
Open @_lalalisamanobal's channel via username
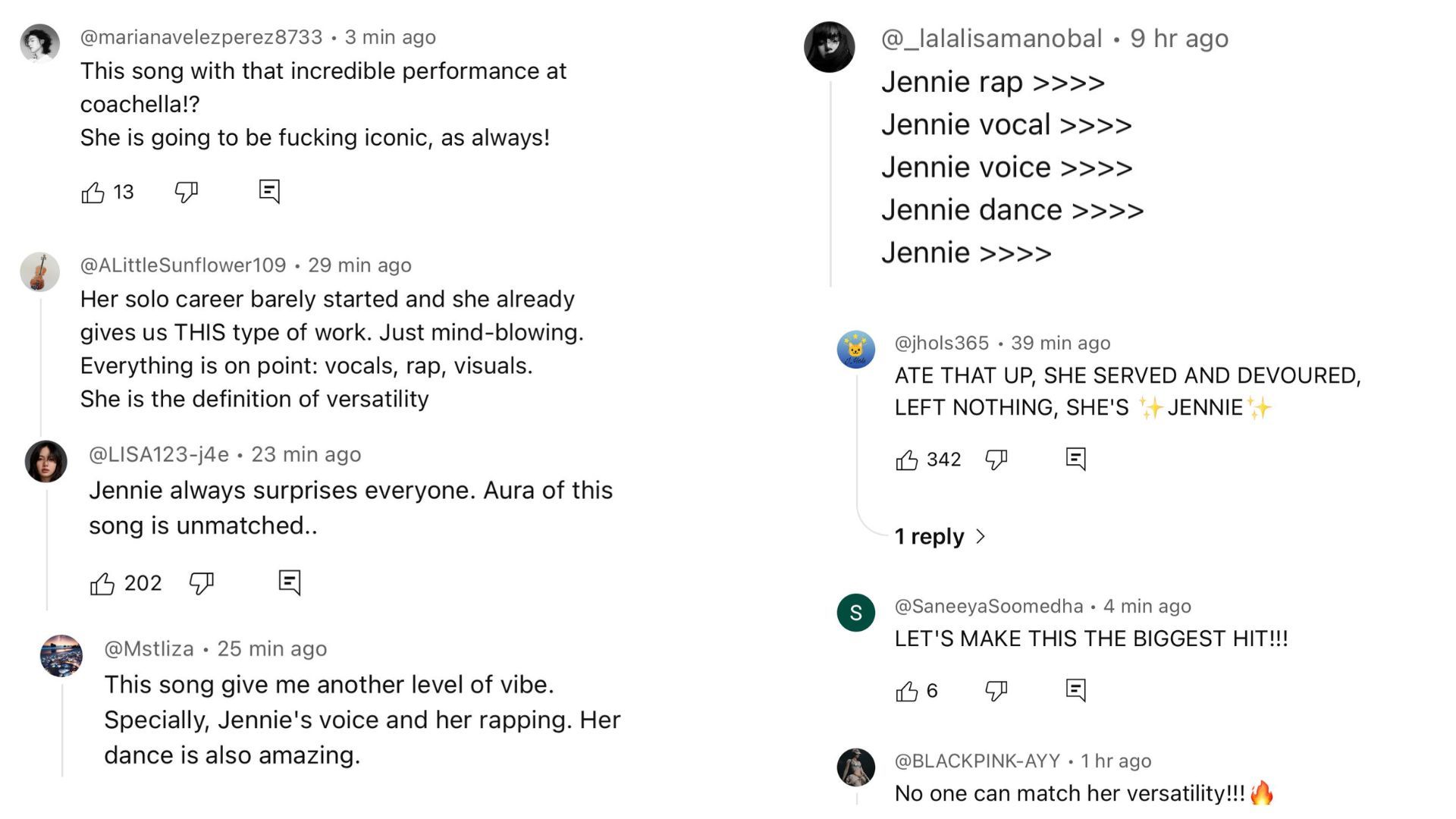coord(991,39)
